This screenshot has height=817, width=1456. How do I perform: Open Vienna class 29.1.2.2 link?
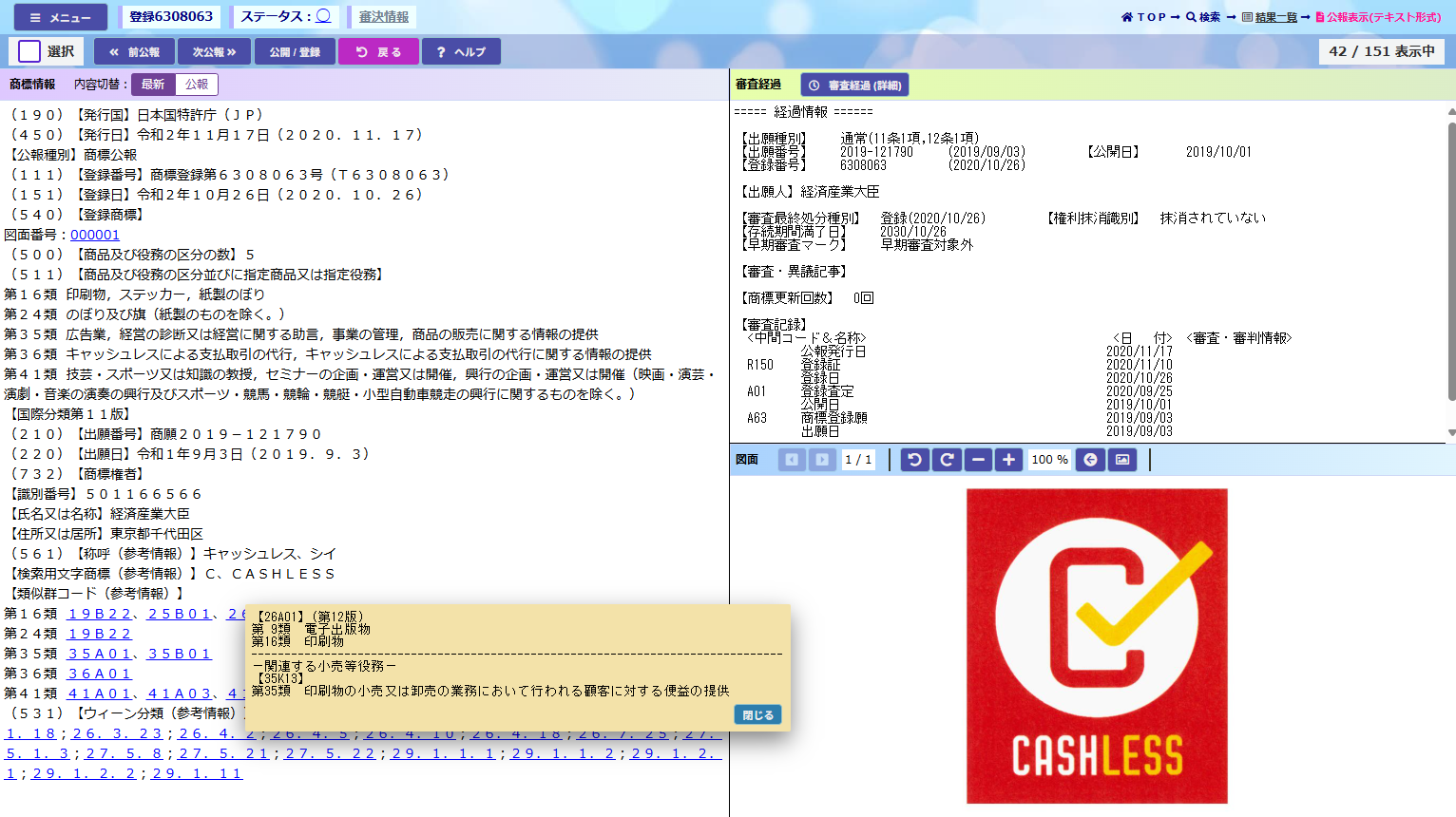pos(84,773)
